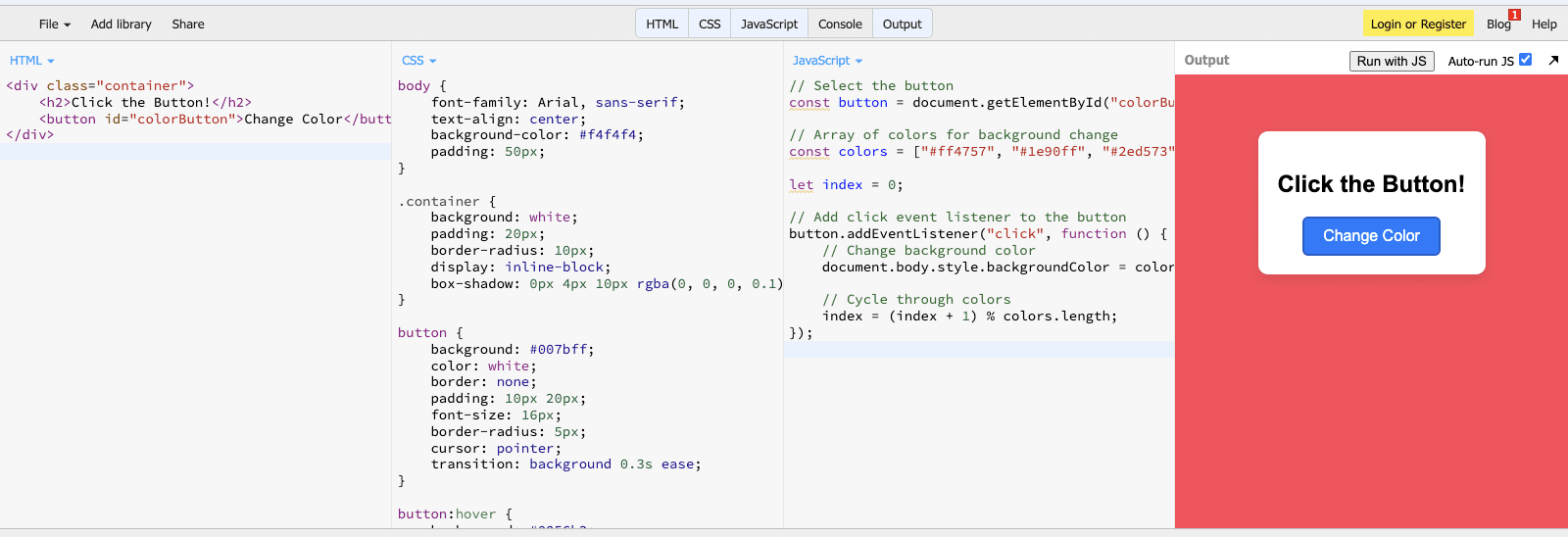This screenshot has height=537, width=1568.
Task: Open the Help link
Action: point(1543,24)
